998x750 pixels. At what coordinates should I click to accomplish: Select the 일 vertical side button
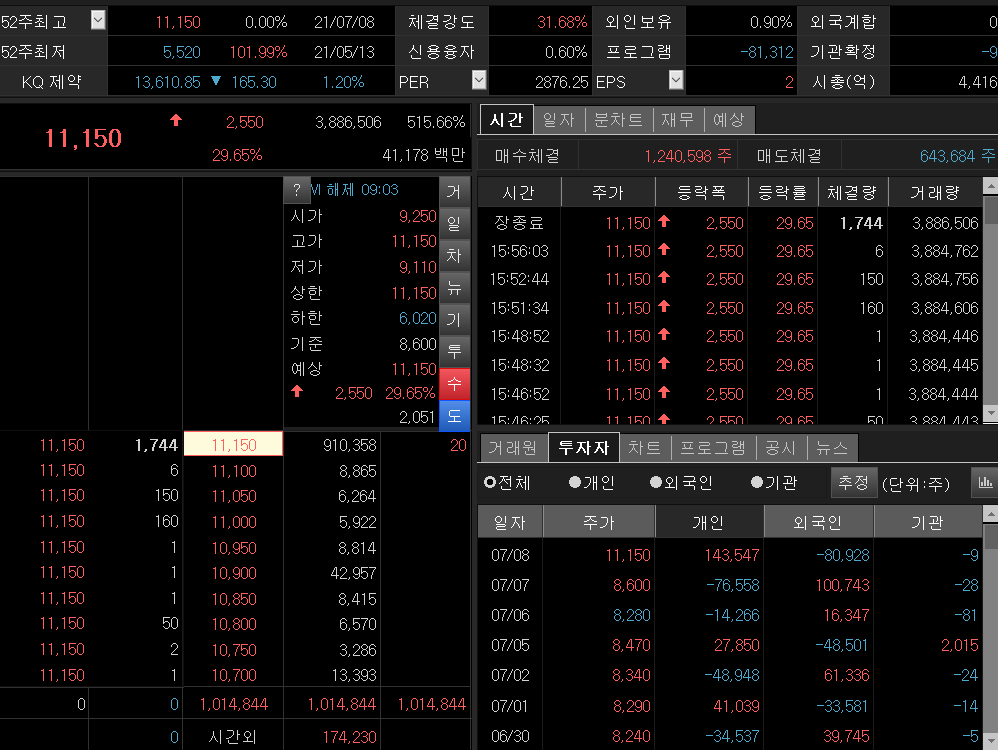tap(454, 223)
